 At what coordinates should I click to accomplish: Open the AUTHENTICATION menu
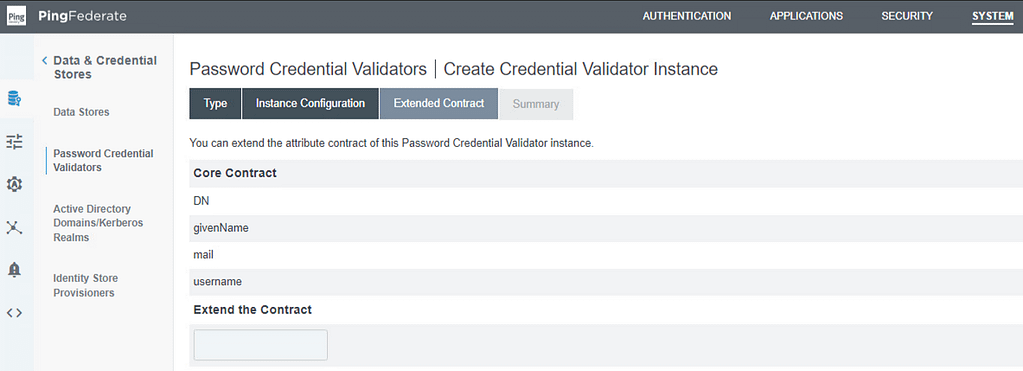pos(686,16)
